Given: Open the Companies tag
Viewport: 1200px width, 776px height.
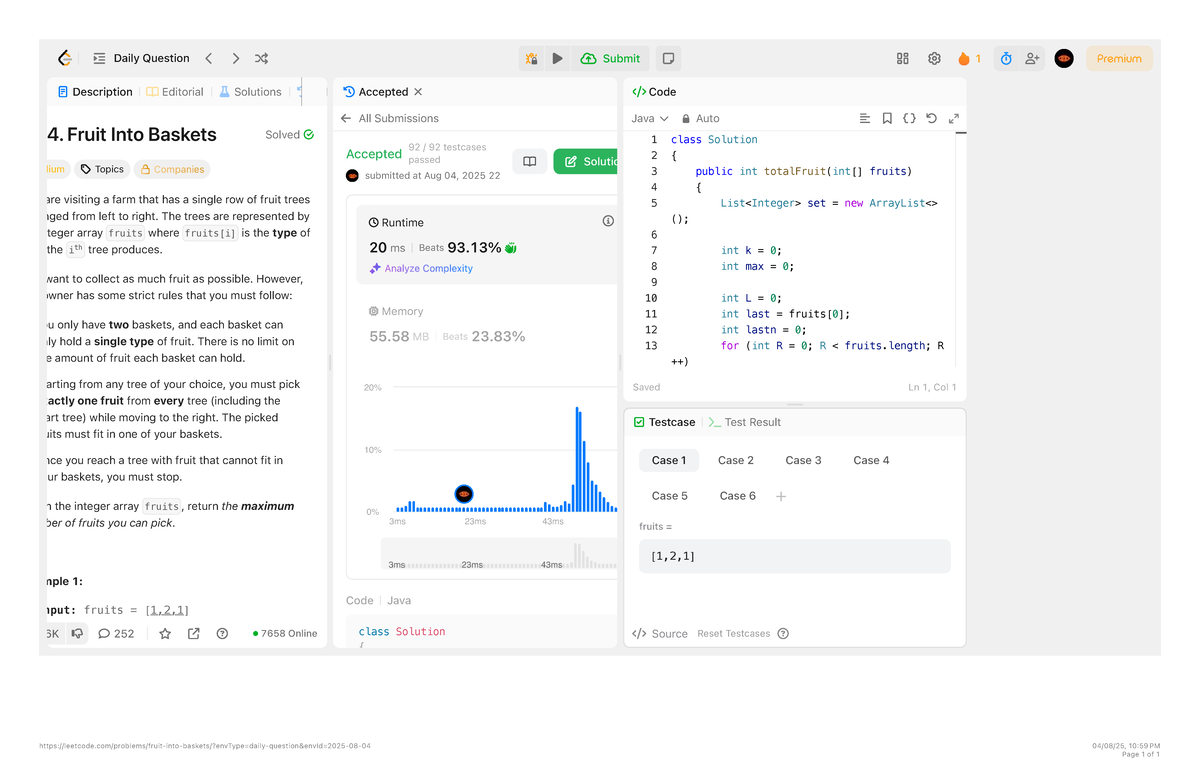Looking at the screenshot, I should click(x=173, y=169).
